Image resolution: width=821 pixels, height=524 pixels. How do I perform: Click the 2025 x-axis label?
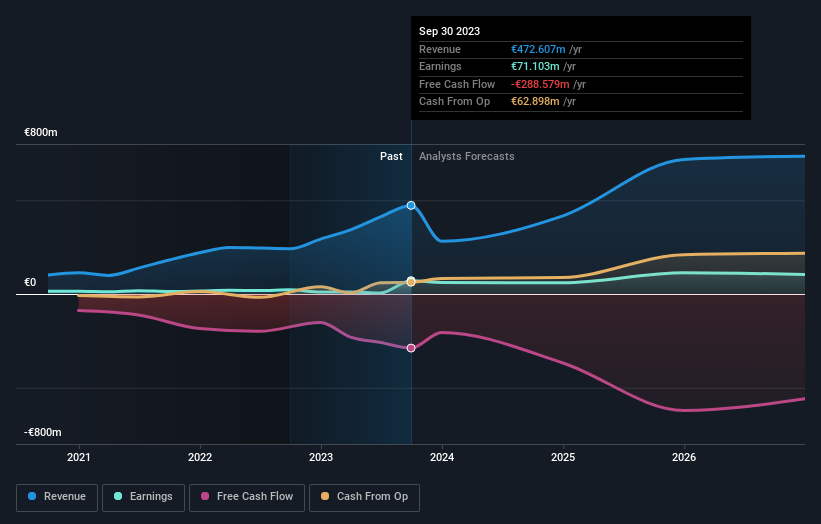tap(563, 458)
